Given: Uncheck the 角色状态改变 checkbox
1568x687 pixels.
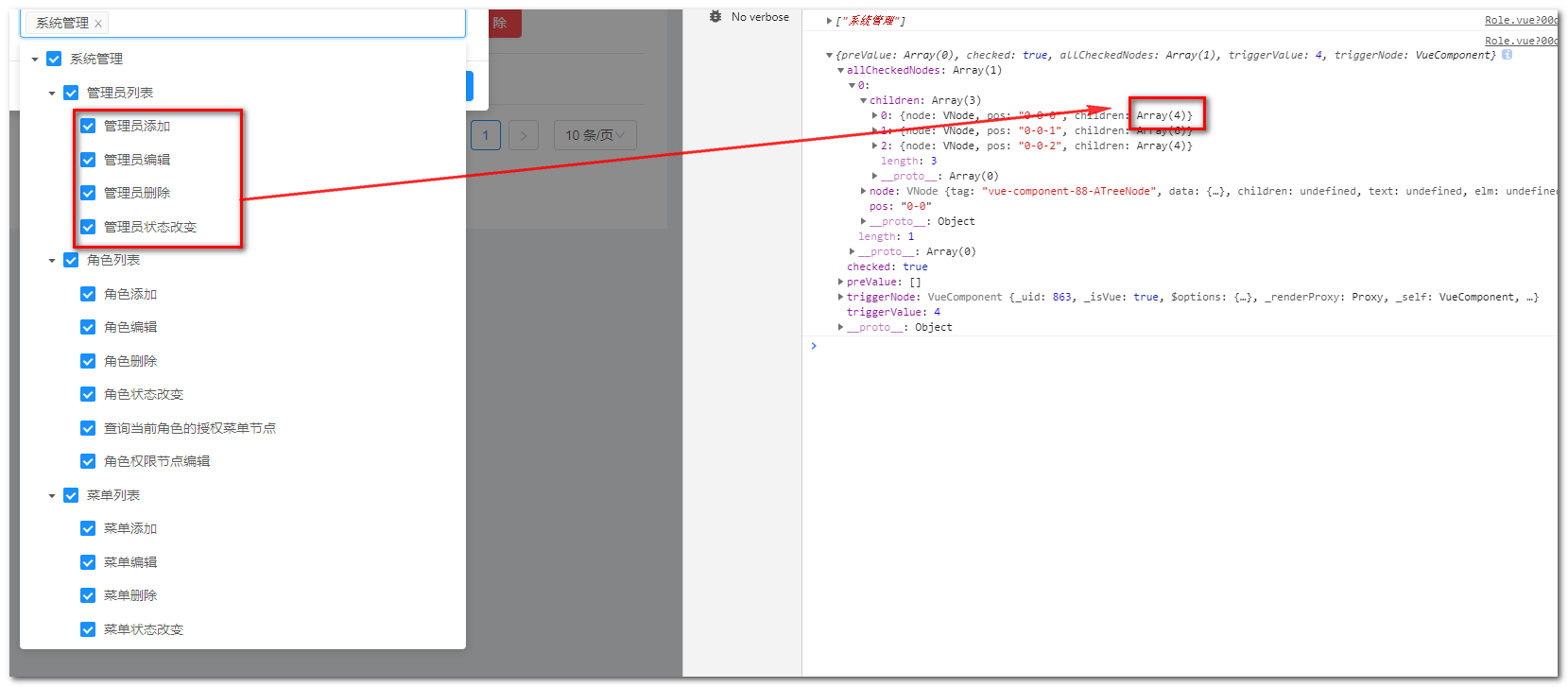Looking at the screenshot, I should coord(88,394).
